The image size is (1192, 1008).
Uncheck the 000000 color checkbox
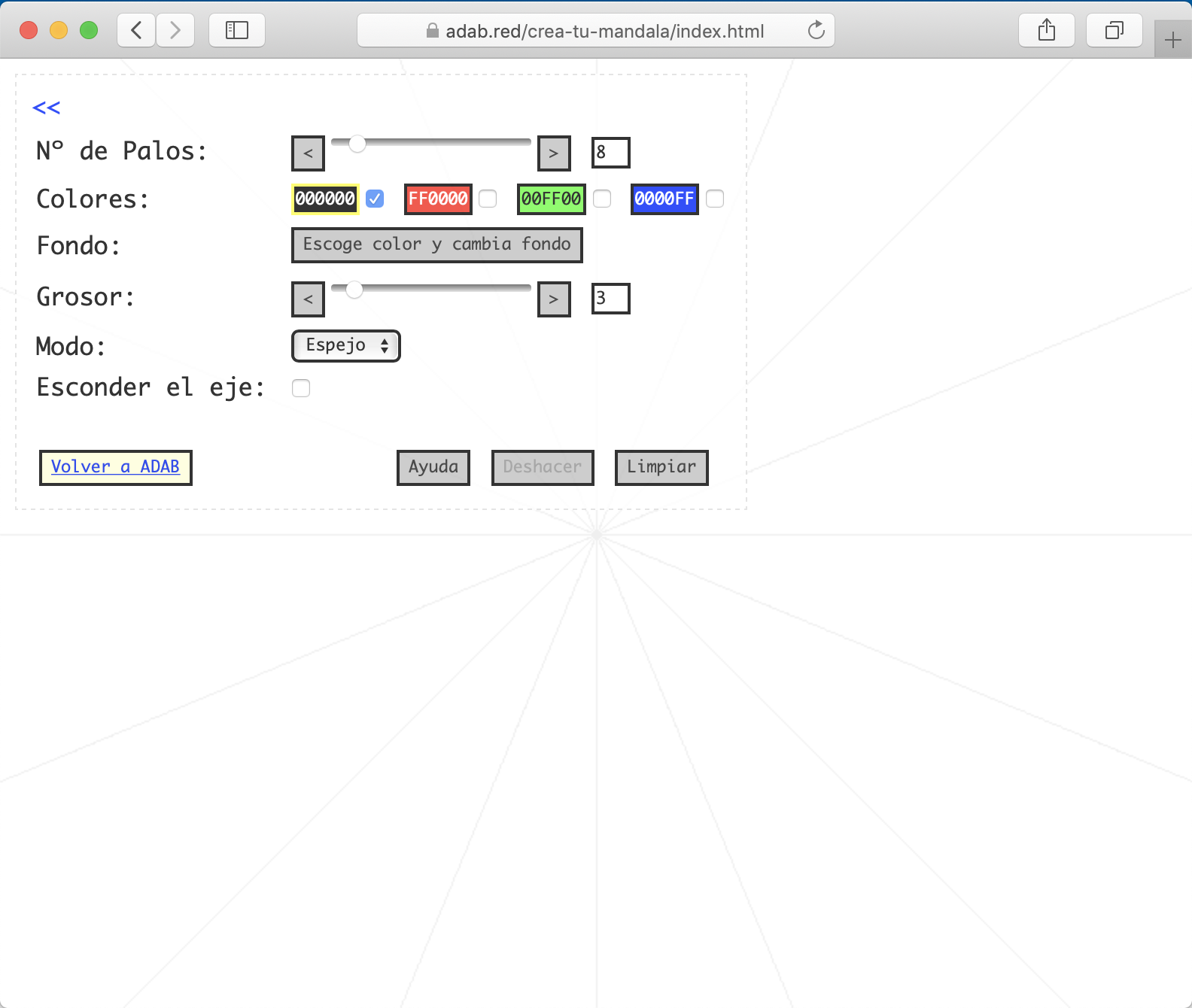375,199
